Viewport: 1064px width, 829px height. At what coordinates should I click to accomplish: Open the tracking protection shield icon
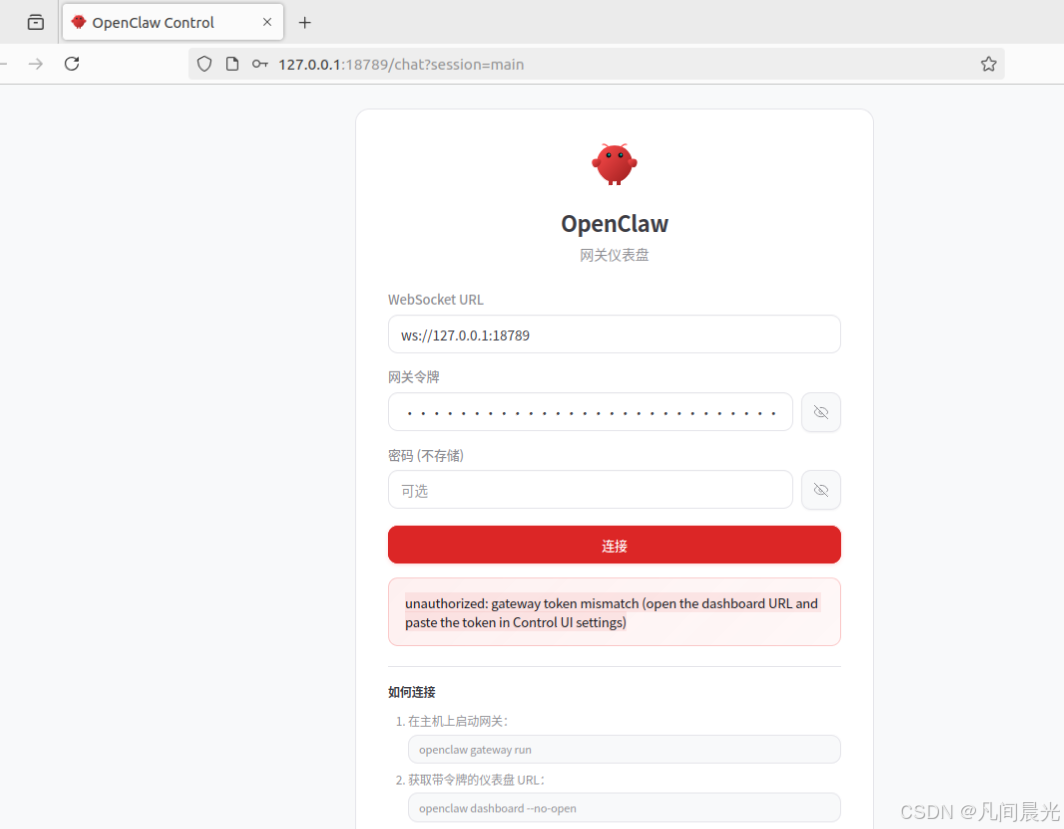click(204, 64)
